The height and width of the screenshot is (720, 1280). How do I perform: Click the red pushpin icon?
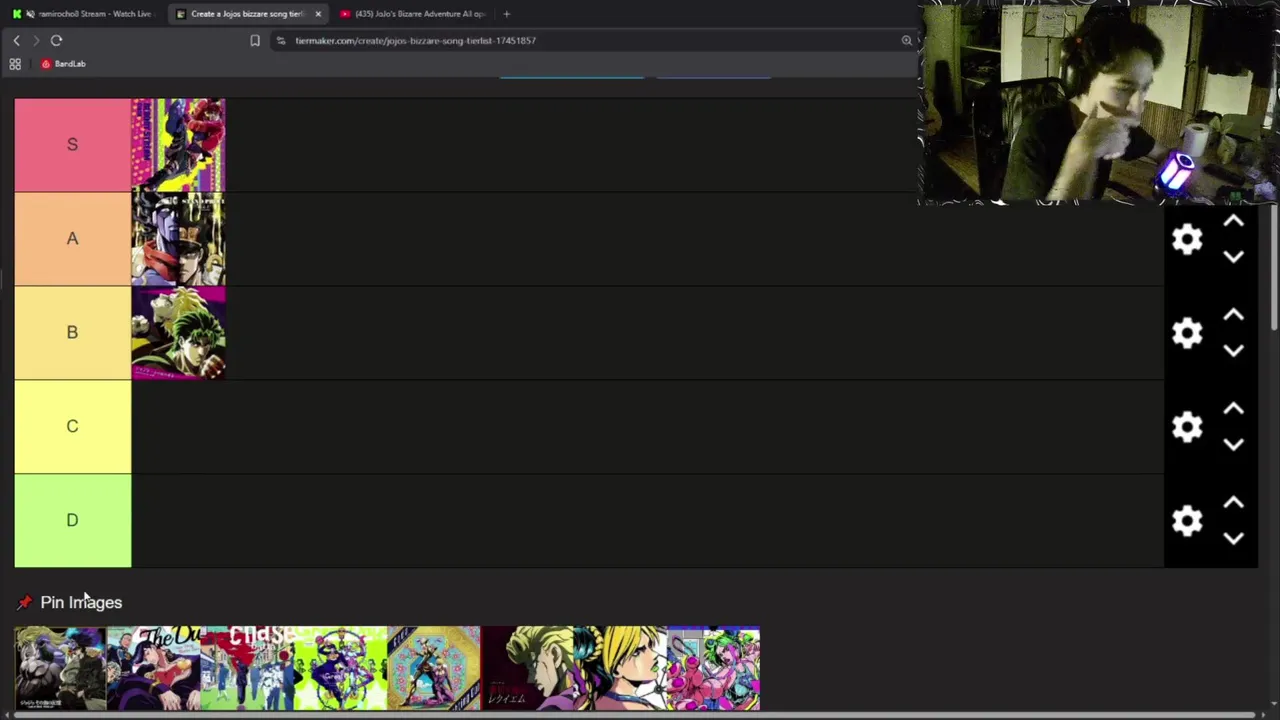point(25,603)
